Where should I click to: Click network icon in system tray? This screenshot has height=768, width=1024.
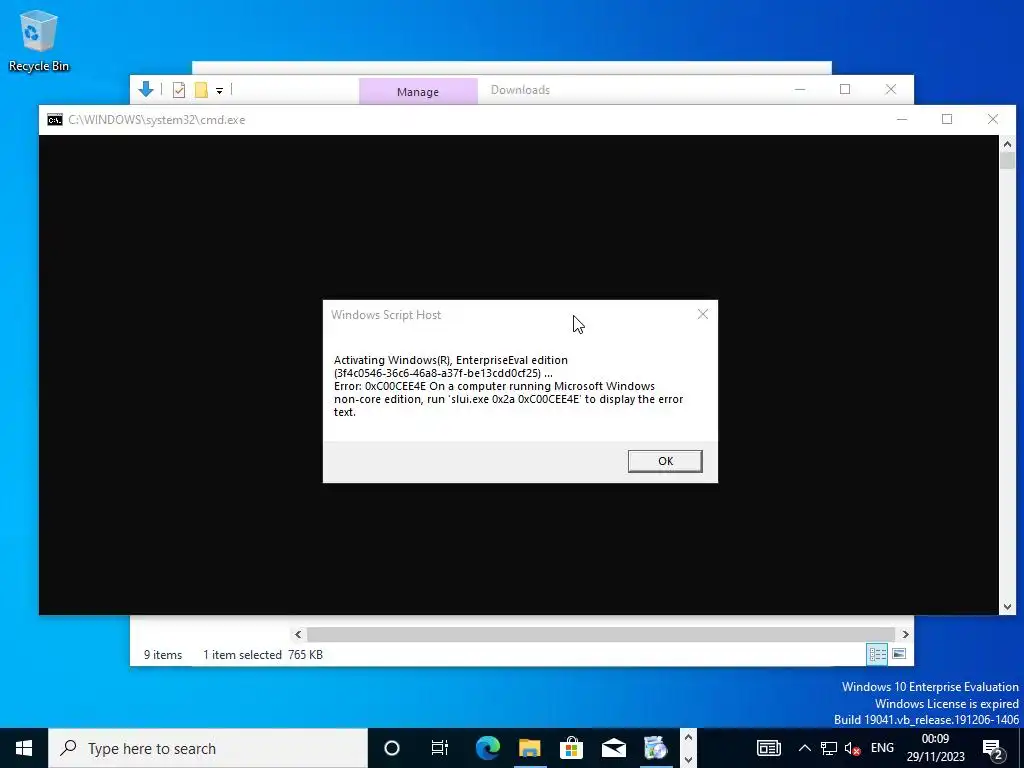click(x=829, y=748)
